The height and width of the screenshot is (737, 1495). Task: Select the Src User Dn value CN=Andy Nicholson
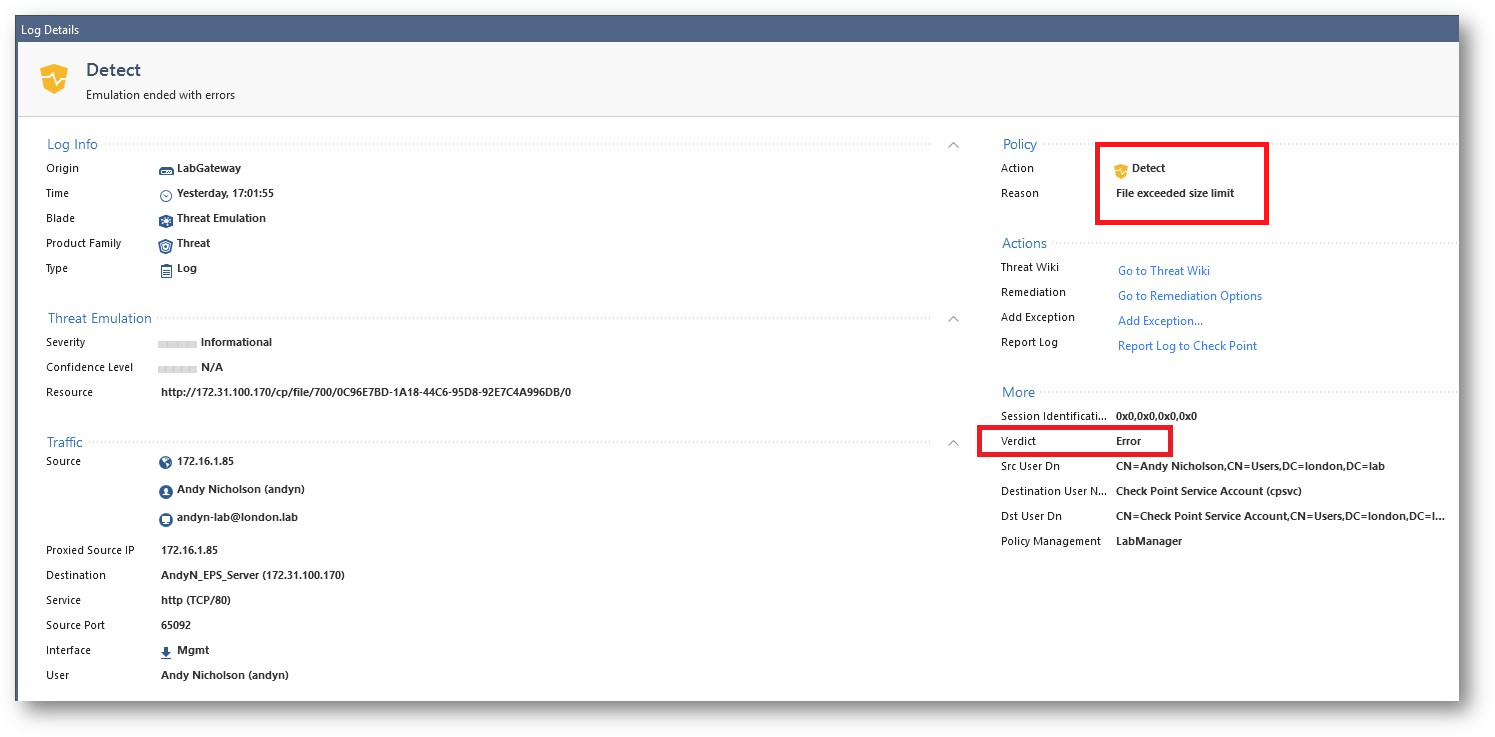click(x=1250, y=466)
